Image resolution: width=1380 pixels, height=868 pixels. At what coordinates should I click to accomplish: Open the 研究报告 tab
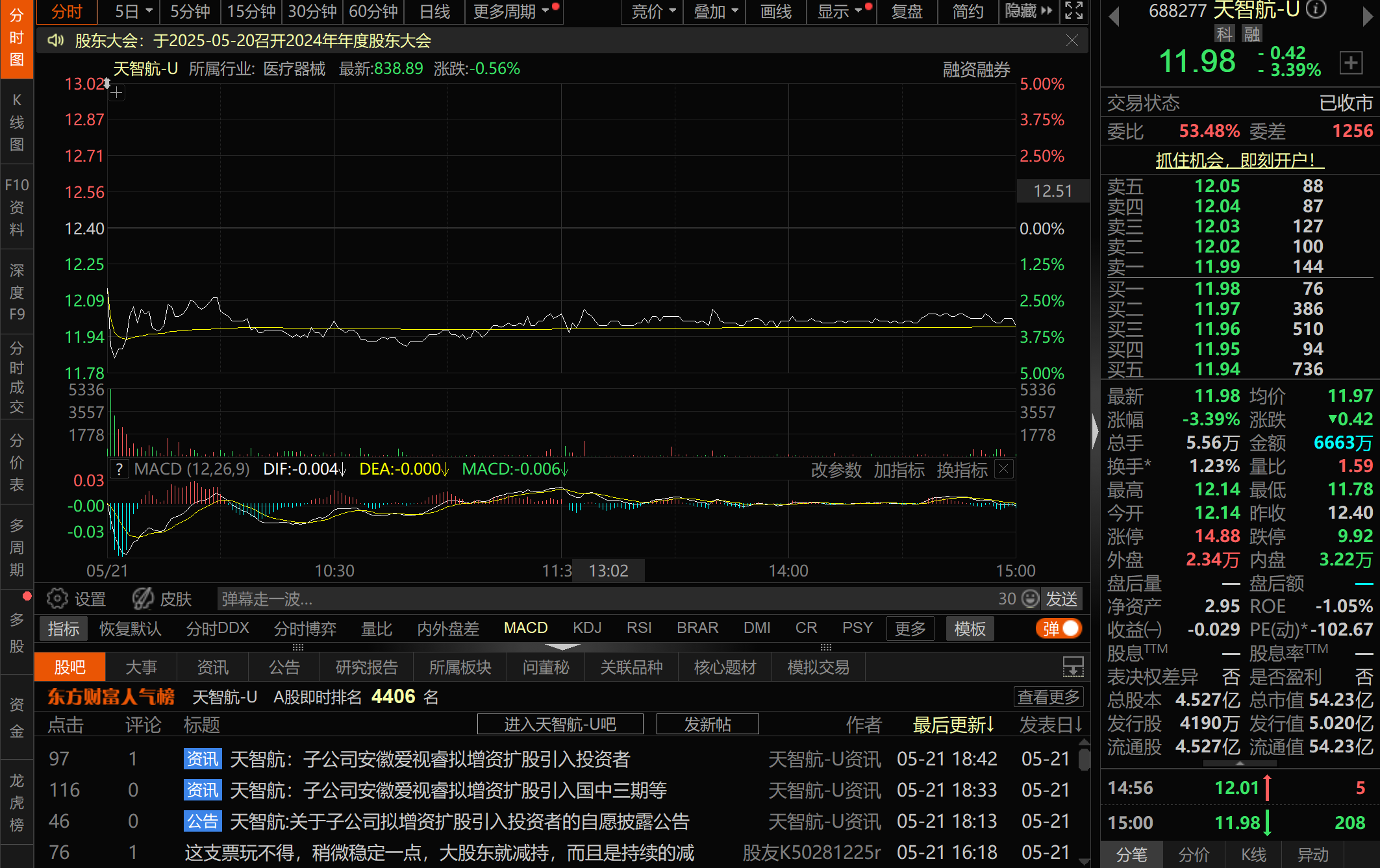coord(367,667)
